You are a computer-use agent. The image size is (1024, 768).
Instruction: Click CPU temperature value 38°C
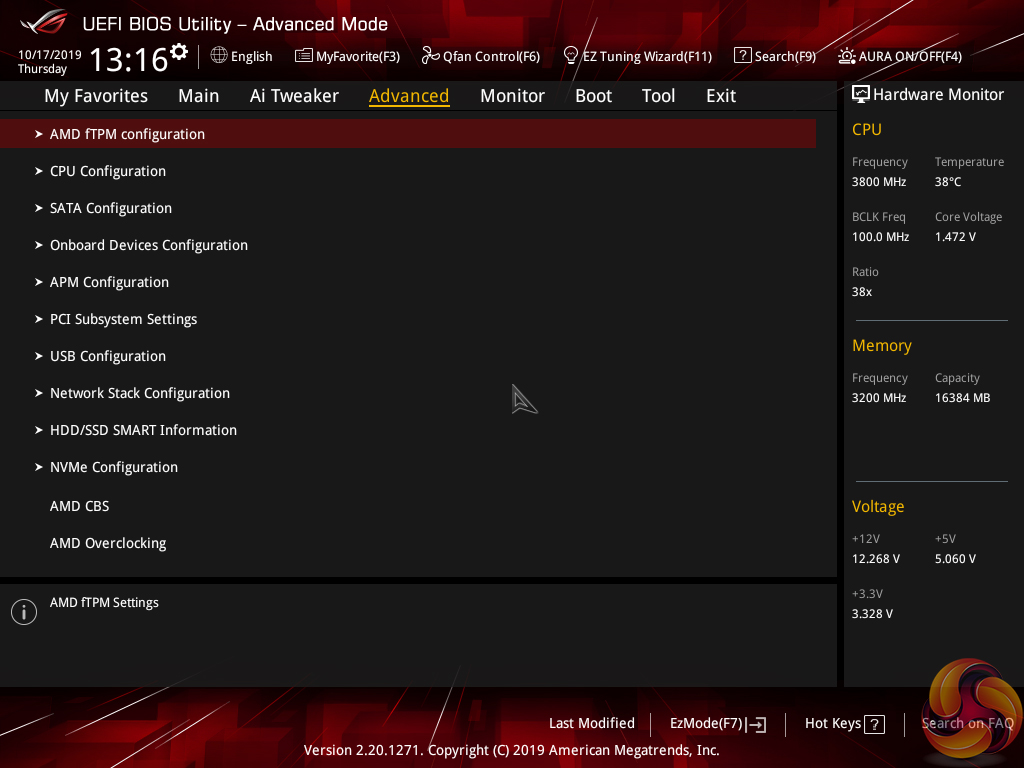pos(948,182)
